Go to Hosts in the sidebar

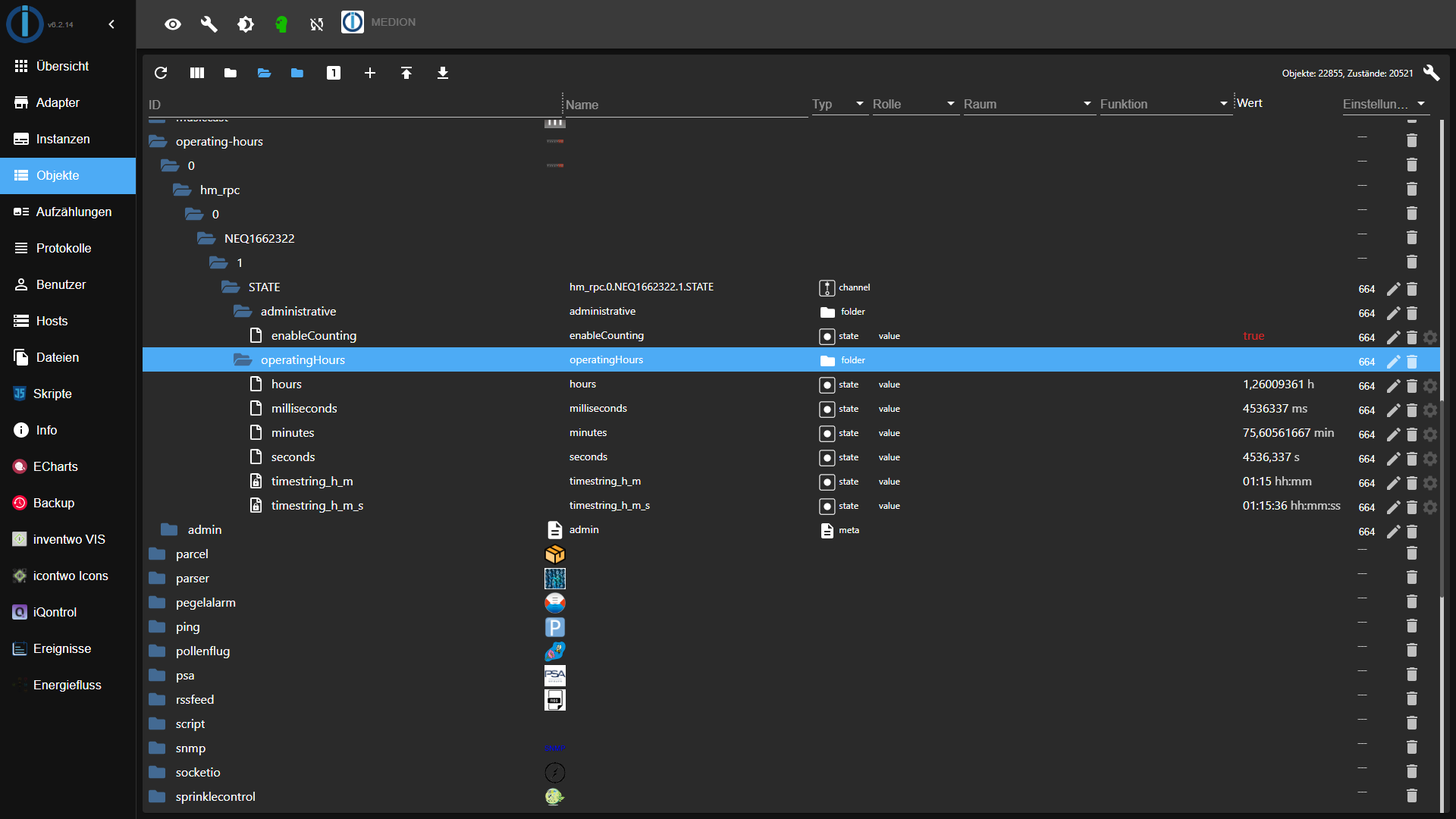click(67, 321)
